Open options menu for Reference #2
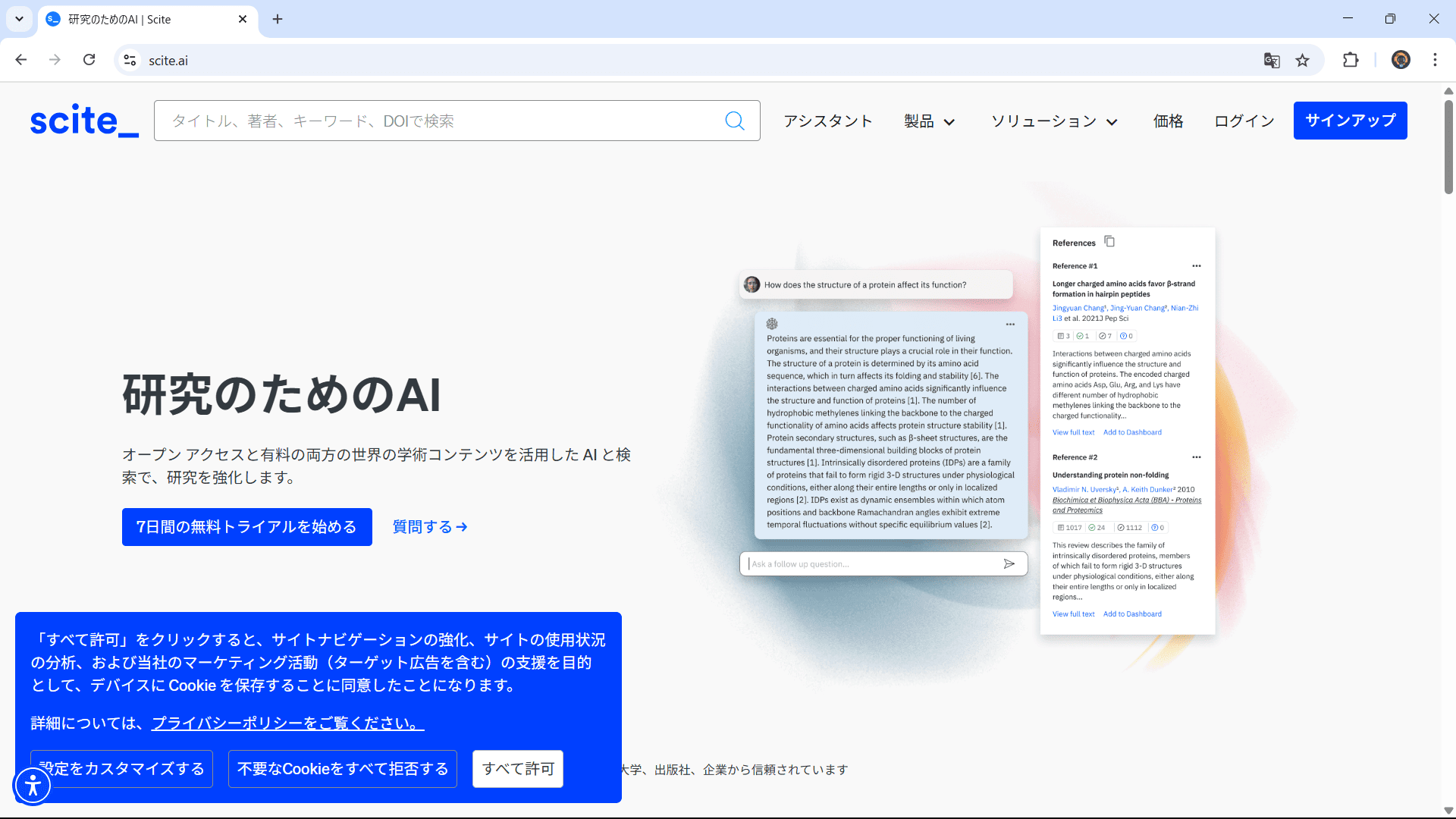Viewport: 1456px width, 819px height. (1197, 457)
